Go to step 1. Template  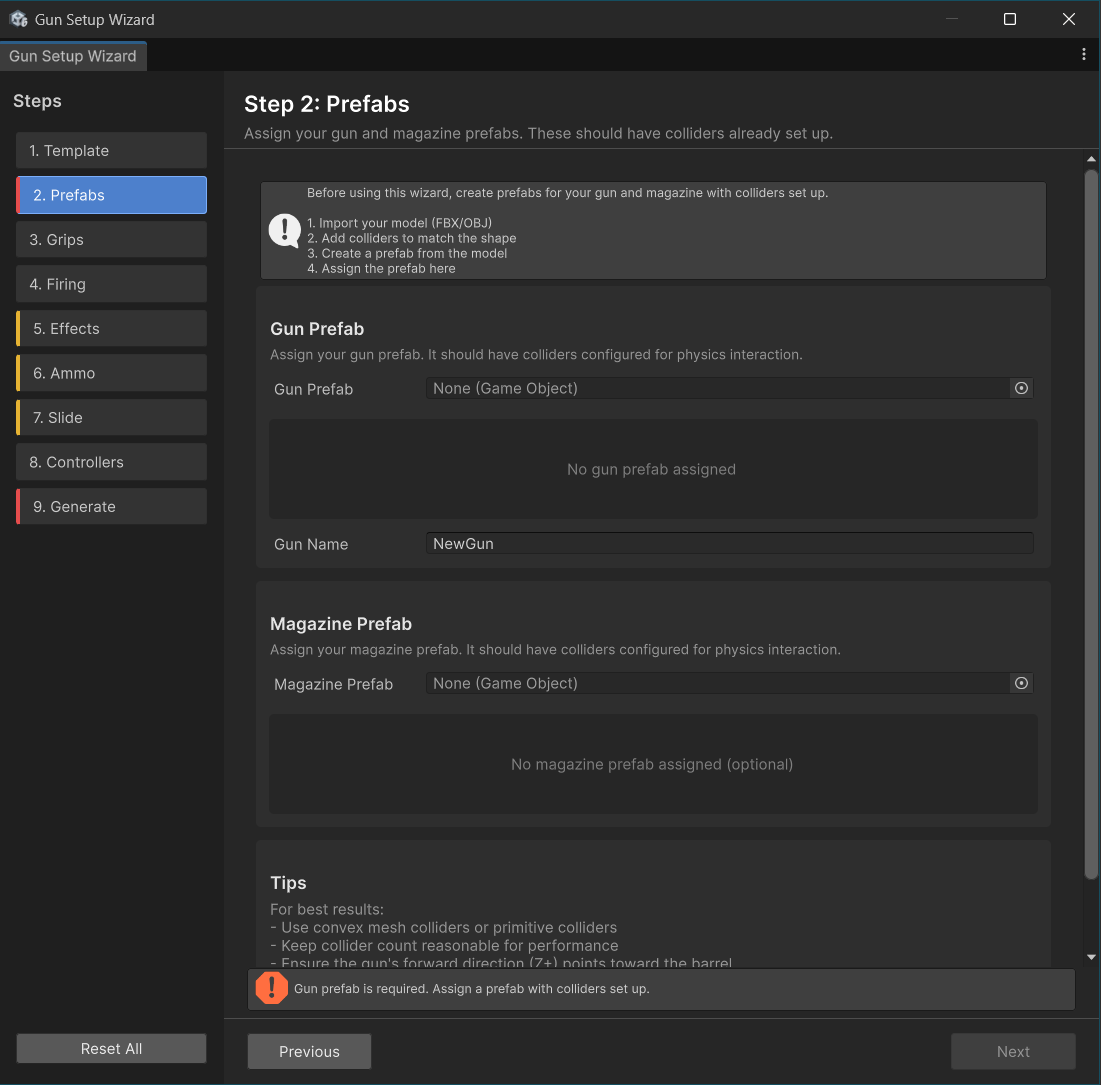pyautogui.click(x=111, y=151)
